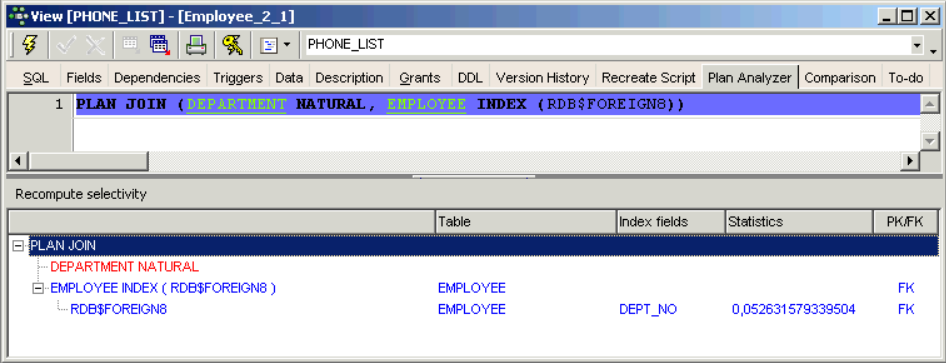Click EMPLOYEE table cell in RDB$FOREIGN8 row

click(x=472, y=309)
